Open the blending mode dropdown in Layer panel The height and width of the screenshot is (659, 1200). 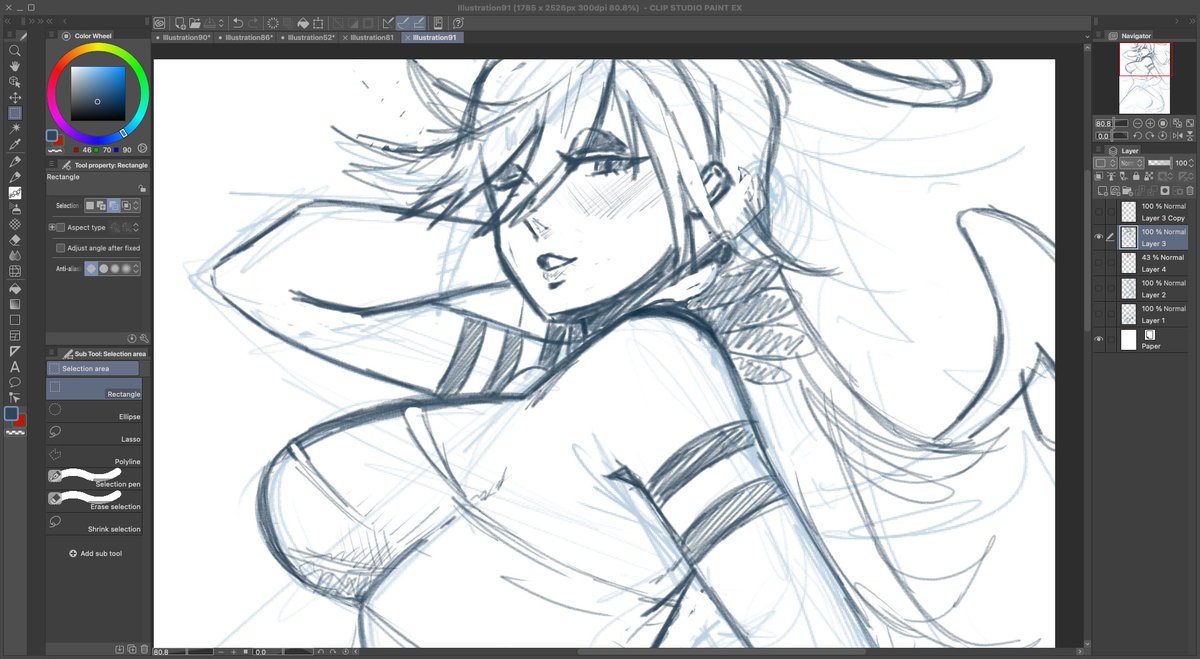coord(1132,163)
